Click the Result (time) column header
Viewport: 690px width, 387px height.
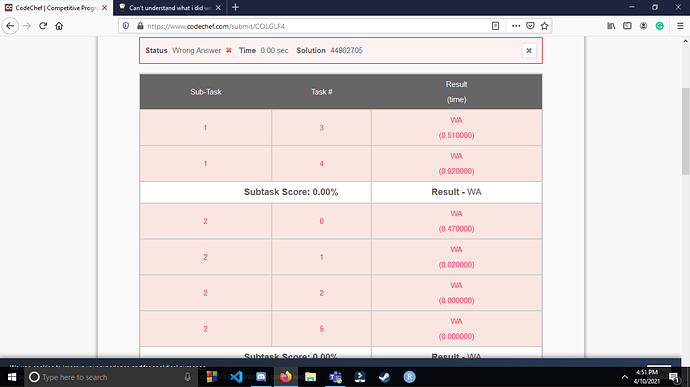click(x=456, y=92)
